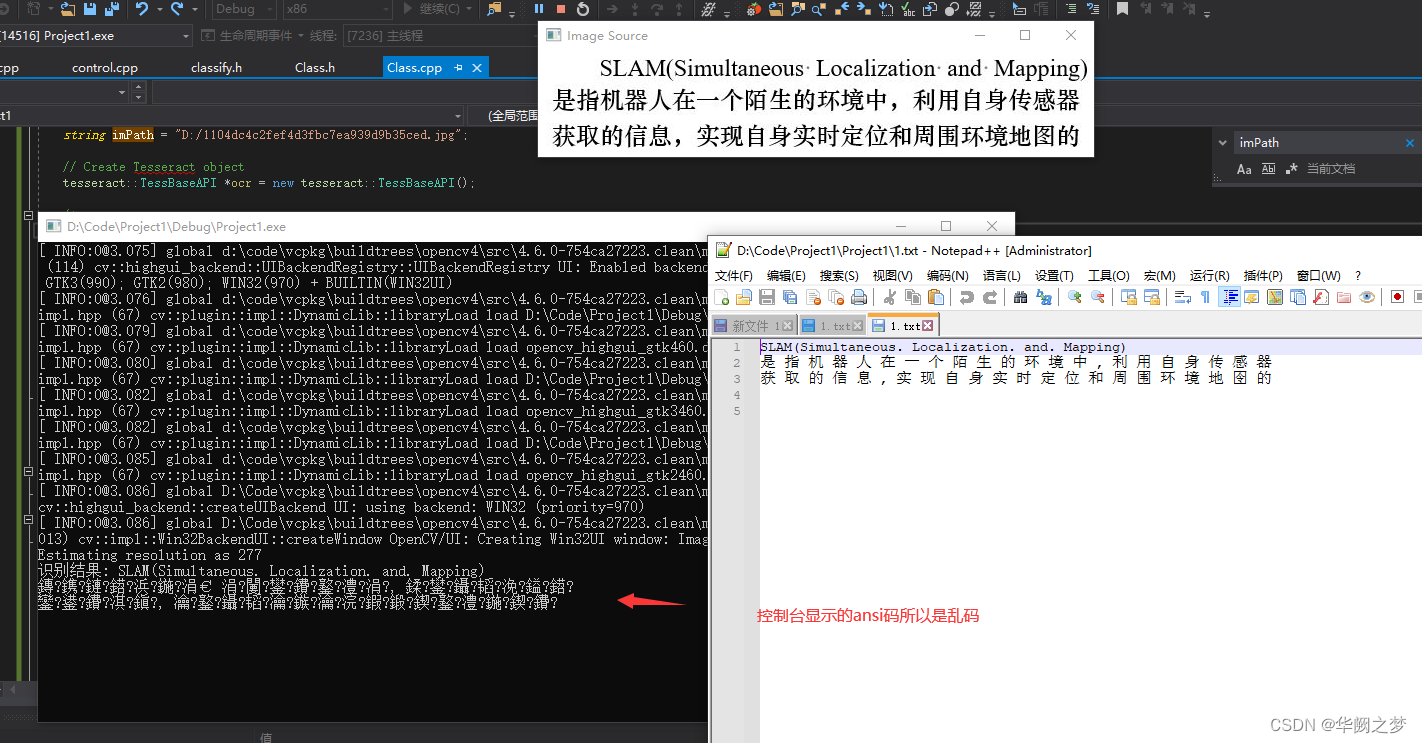Image resolution: width=1422 pixels, height=743 pixels.
Task: Show all characters with the pilcrow icon
Action: point(1205,297)
